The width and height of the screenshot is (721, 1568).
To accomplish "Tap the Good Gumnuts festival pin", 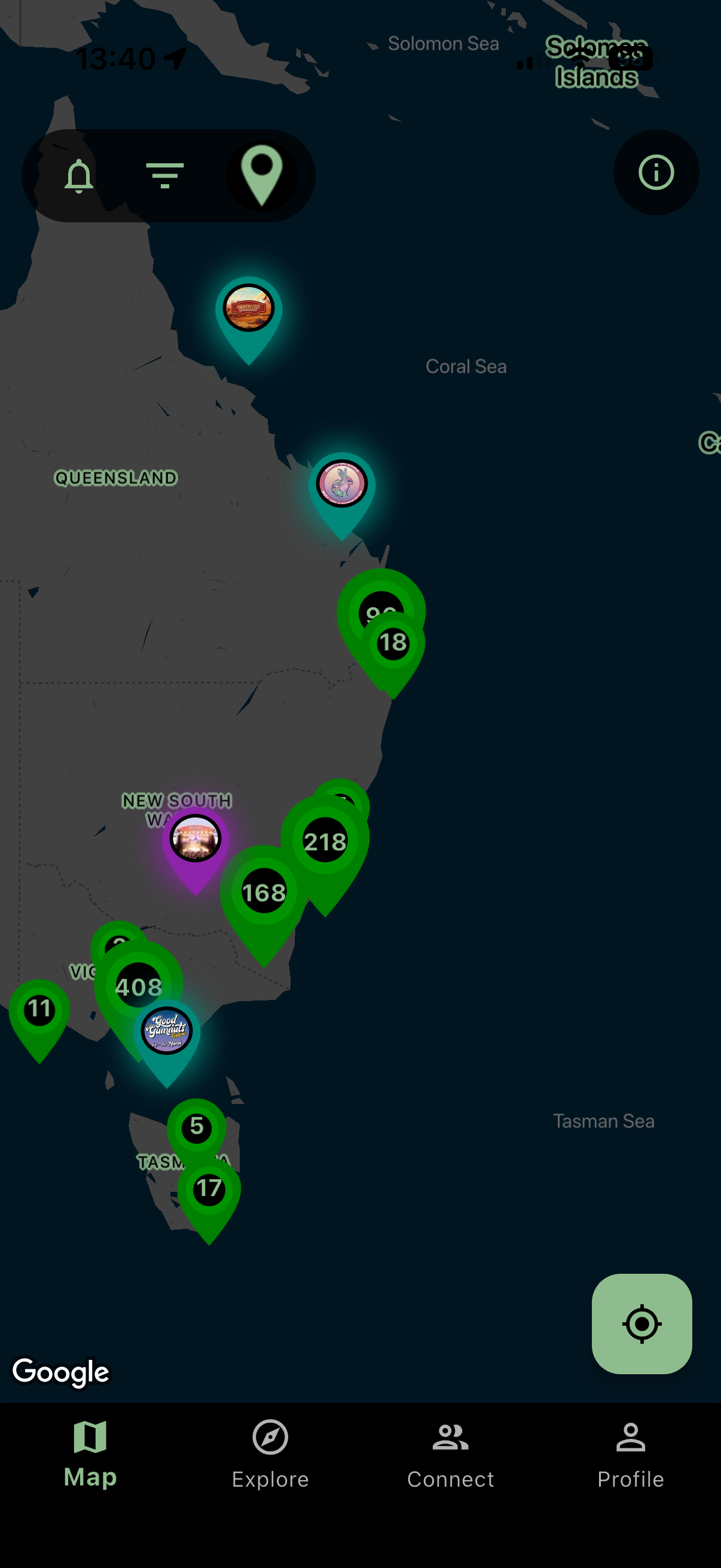I will coord(167,1032).
